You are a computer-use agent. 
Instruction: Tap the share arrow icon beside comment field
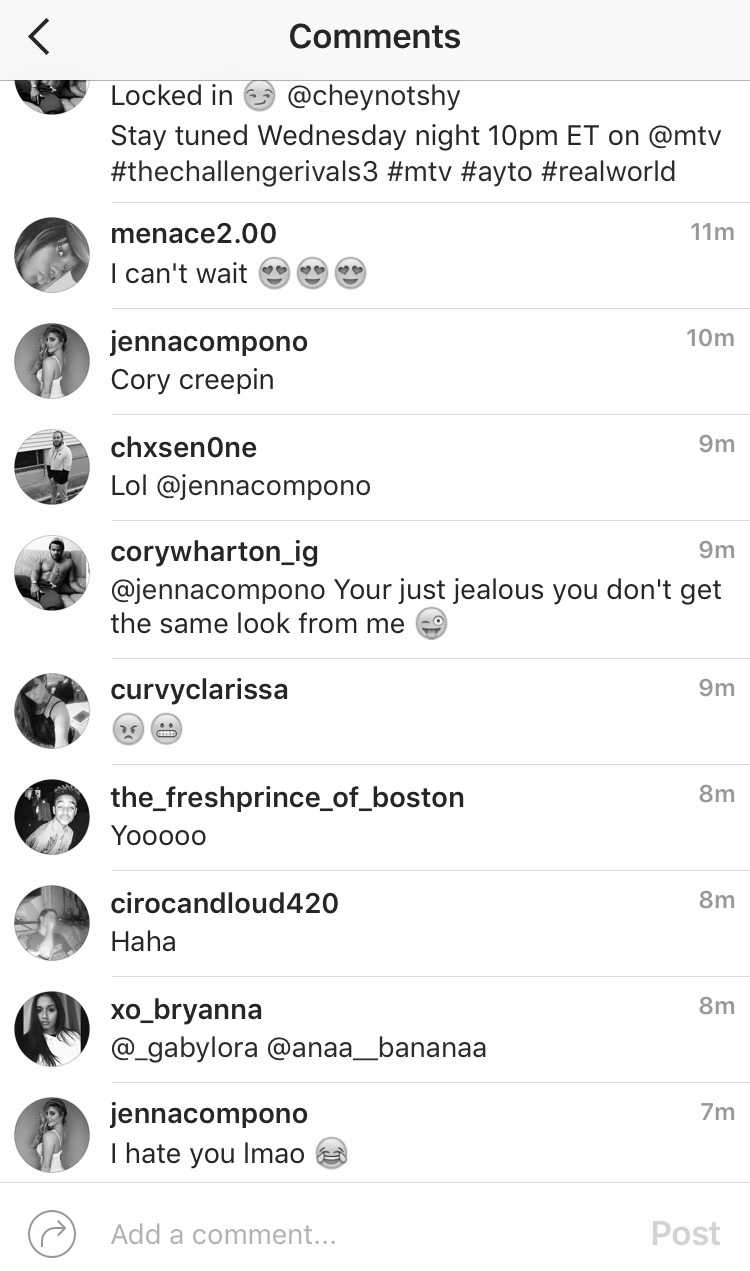click(x=52, y=1233)
